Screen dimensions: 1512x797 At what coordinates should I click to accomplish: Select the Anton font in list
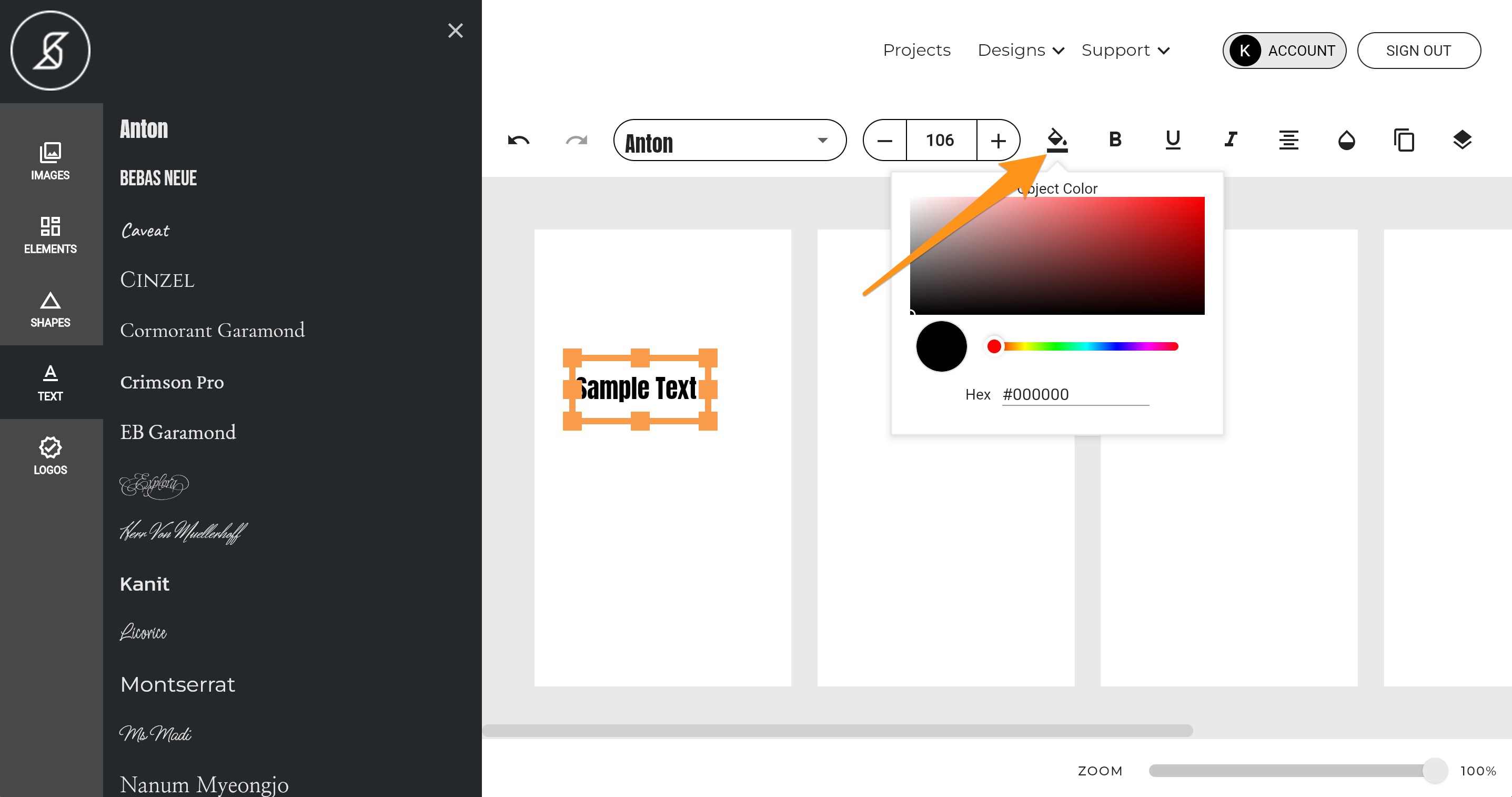pyautogui.click(x=144, y=129)
